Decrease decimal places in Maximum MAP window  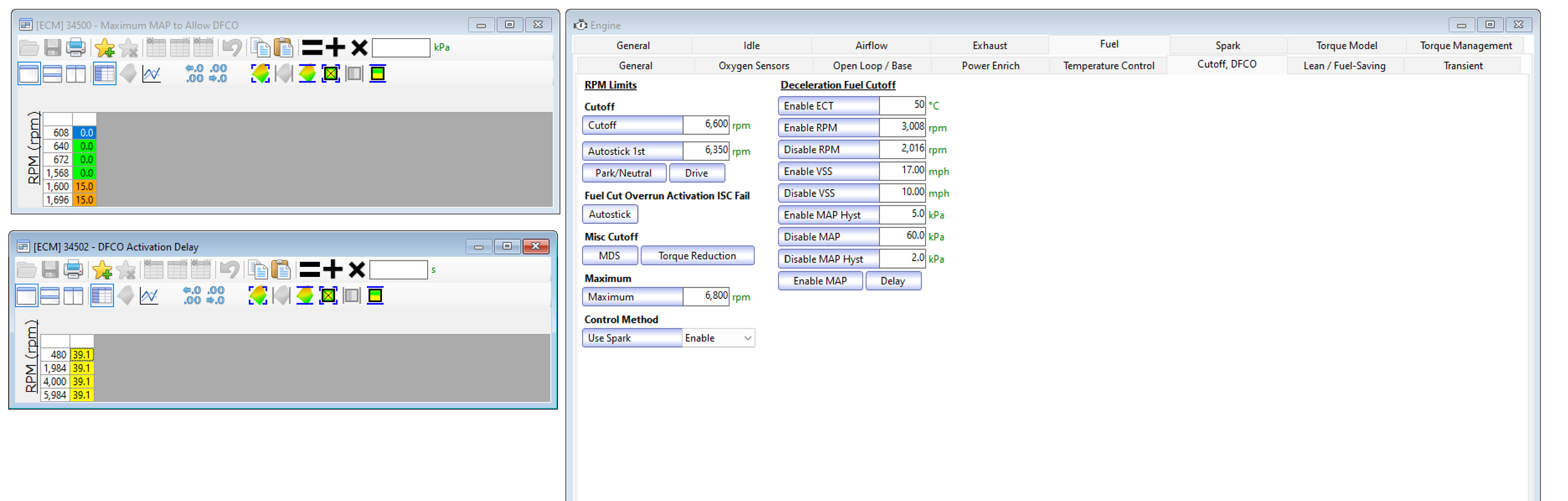coord(218,73)
